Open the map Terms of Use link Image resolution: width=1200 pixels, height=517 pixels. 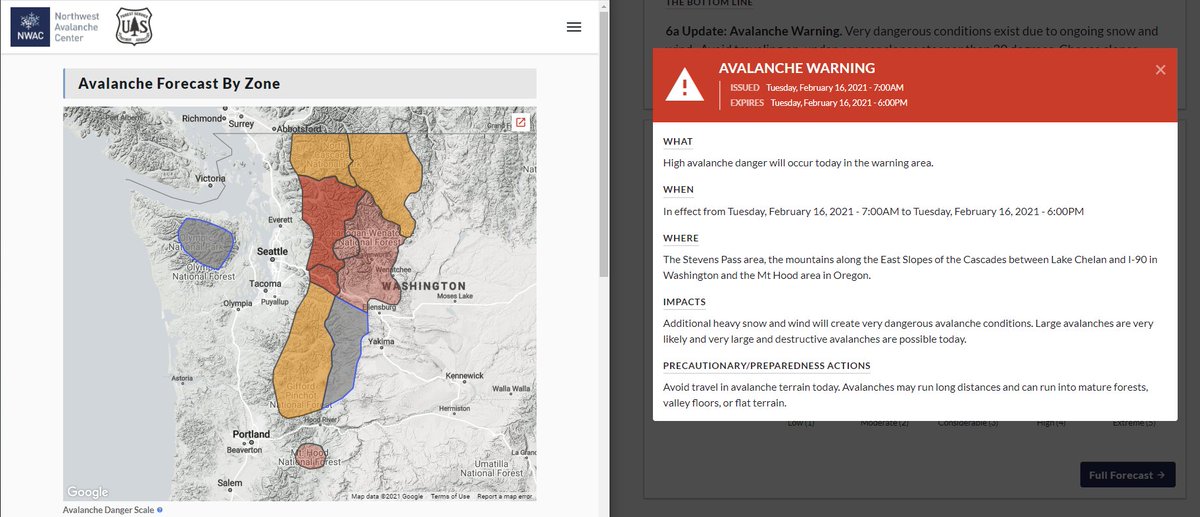pos(450,496)
